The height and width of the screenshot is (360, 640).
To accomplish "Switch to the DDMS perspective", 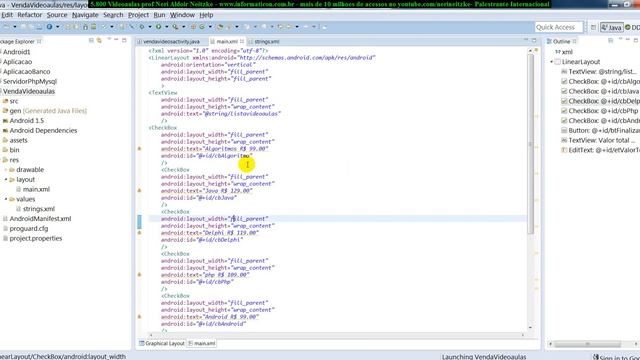I will coord(633,27).
